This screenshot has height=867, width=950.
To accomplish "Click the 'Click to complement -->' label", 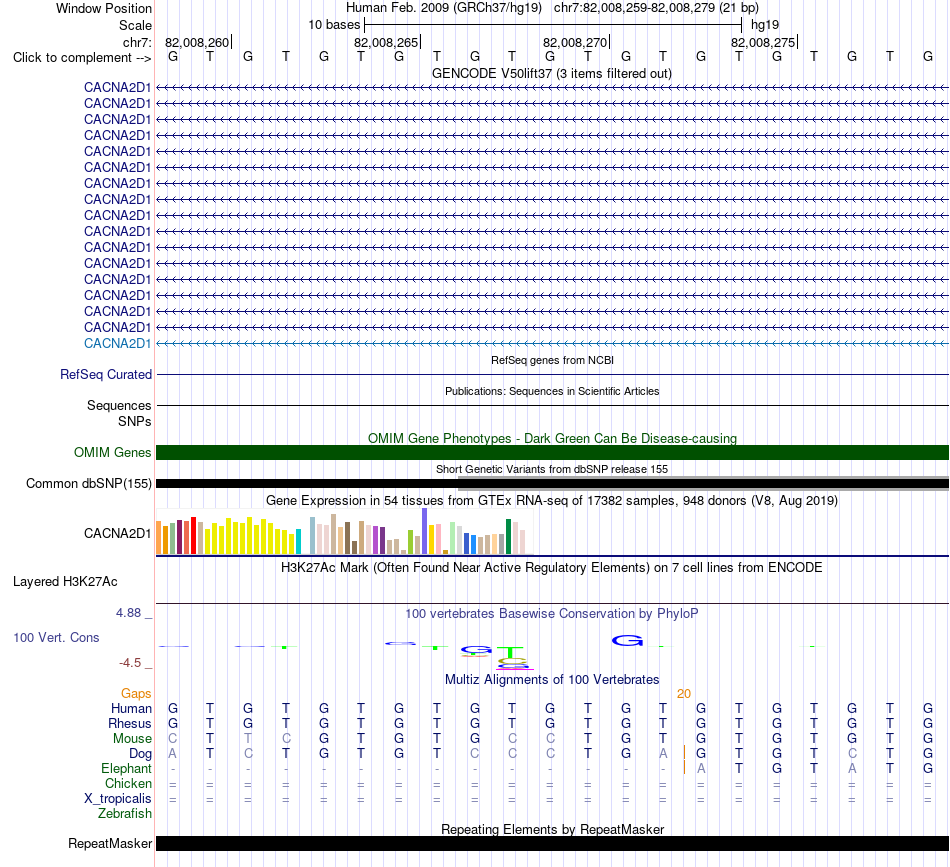I will click(82, 58).
